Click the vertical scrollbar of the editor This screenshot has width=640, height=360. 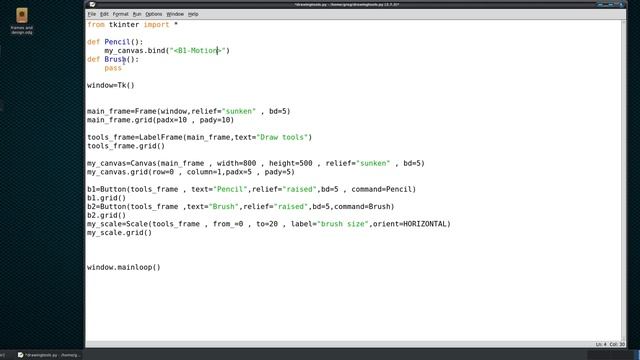tap(623, 180)
